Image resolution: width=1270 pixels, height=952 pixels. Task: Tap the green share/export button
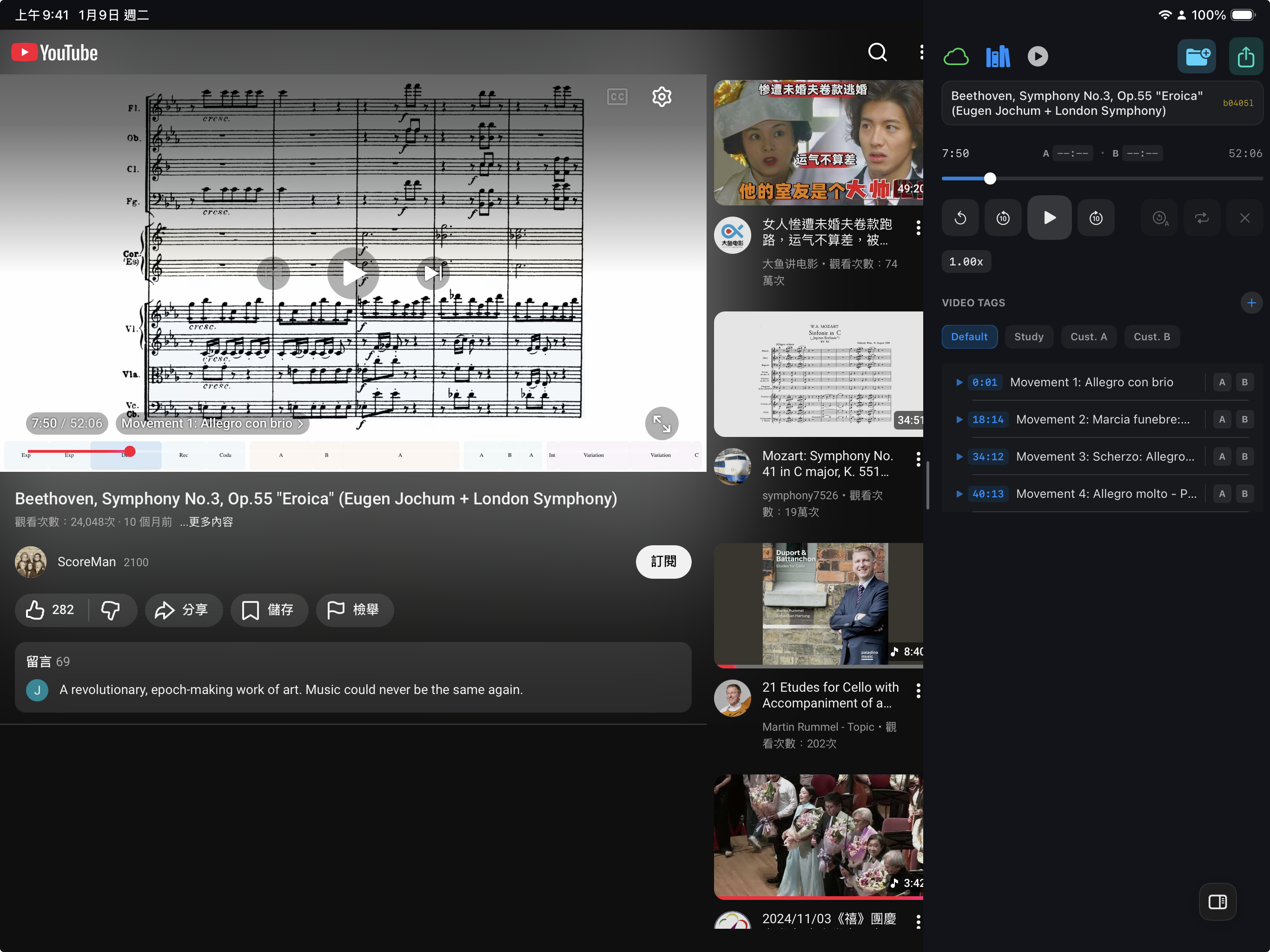[x=1245, y=56]
